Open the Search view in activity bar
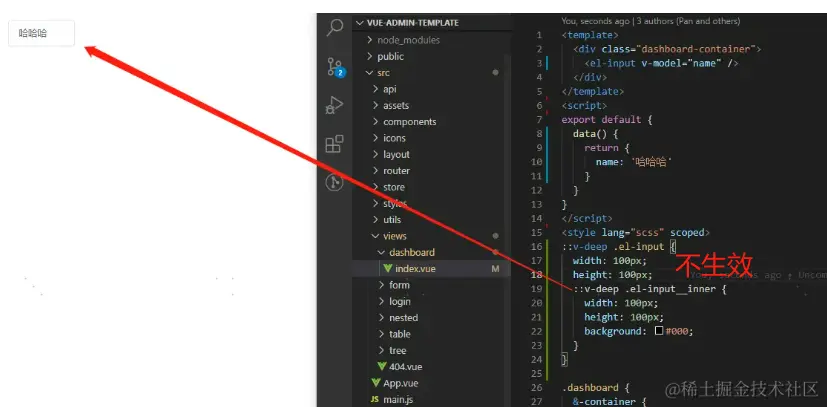The width and height of the screenshot is (827, 407). tap(335, 27)
